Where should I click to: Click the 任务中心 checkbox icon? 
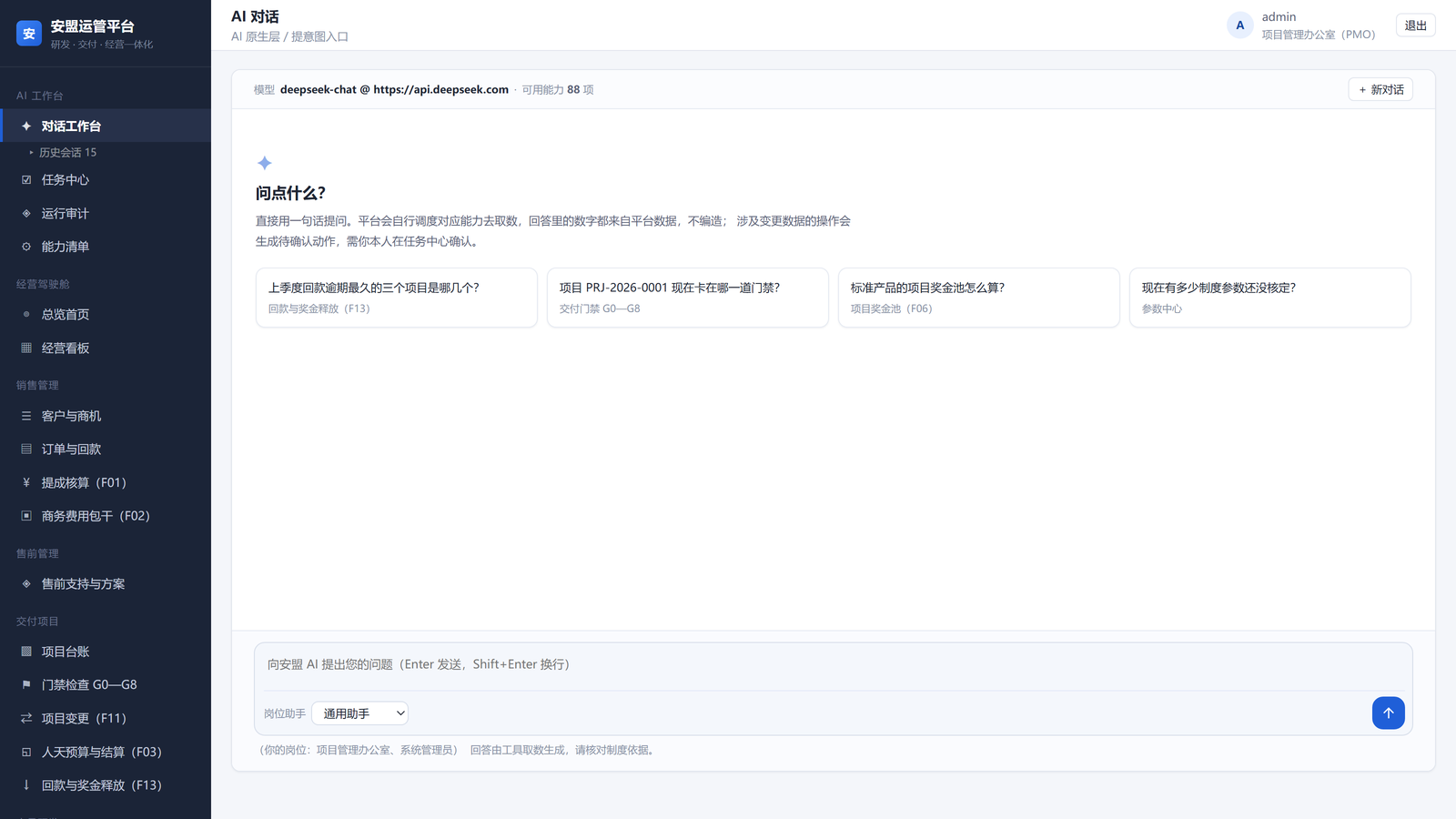(x=26, y=179)
